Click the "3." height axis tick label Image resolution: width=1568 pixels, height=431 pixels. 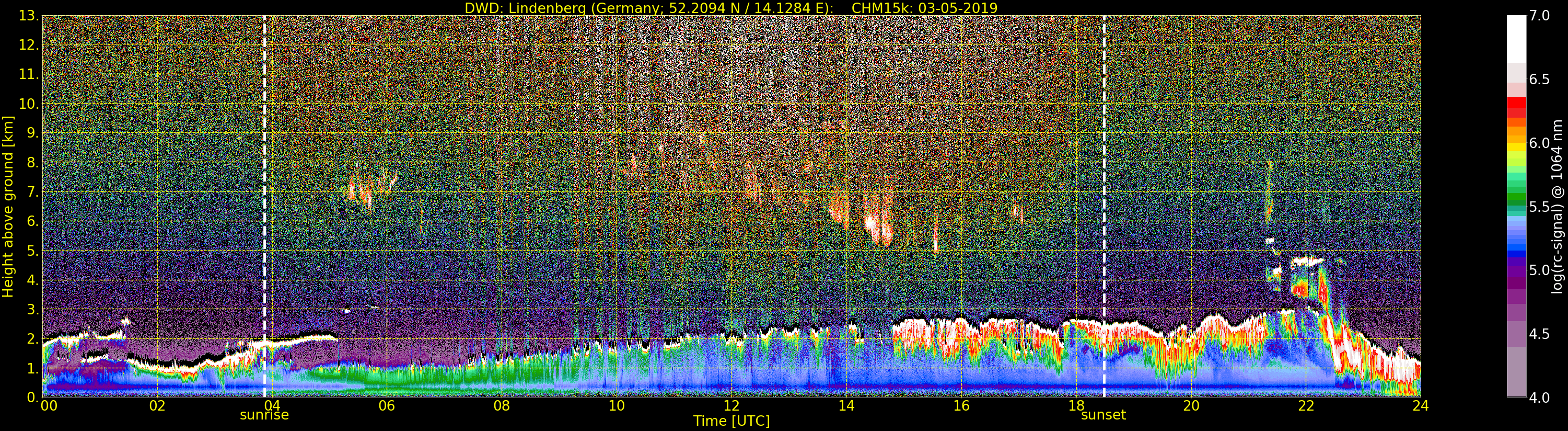(x=32, y=309)
